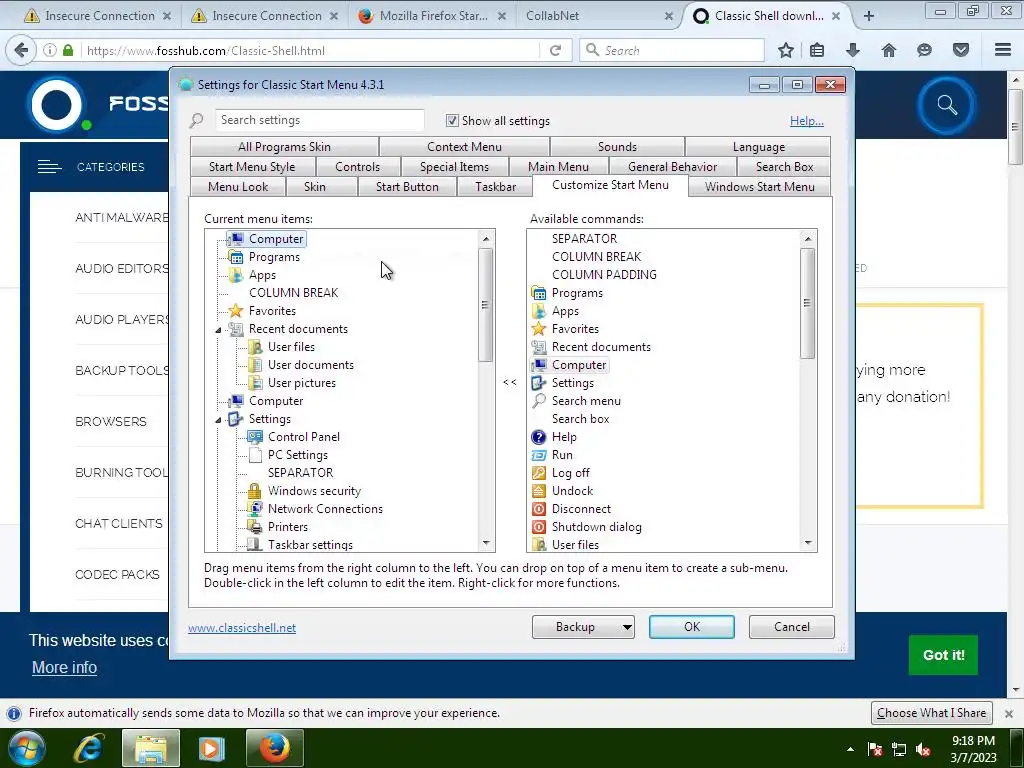
Task: Open the Language tab
Action: coord(758,147)
